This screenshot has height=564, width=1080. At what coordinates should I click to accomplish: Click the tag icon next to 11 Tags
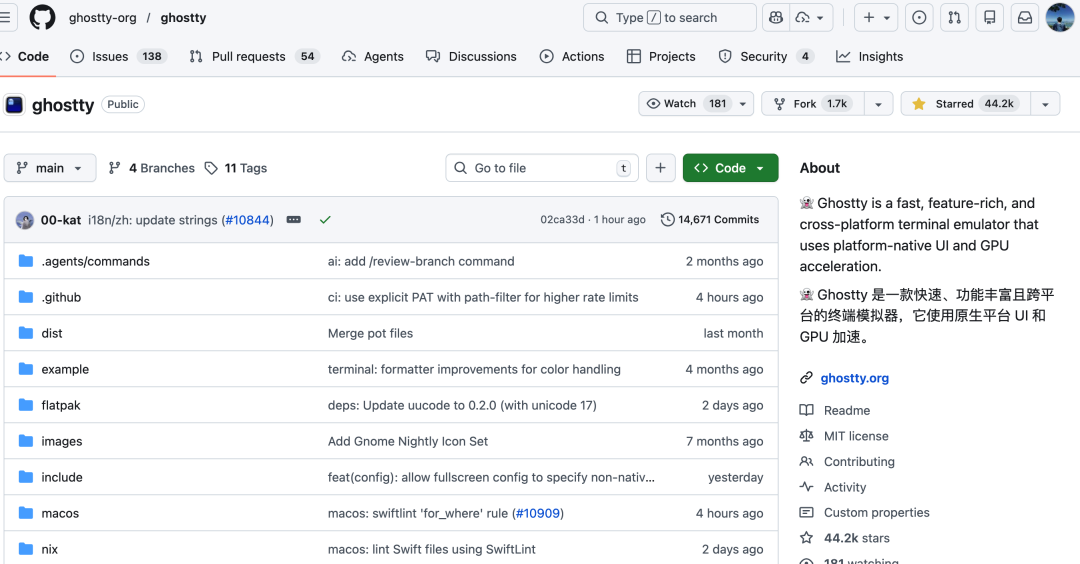tap(211, 168)
